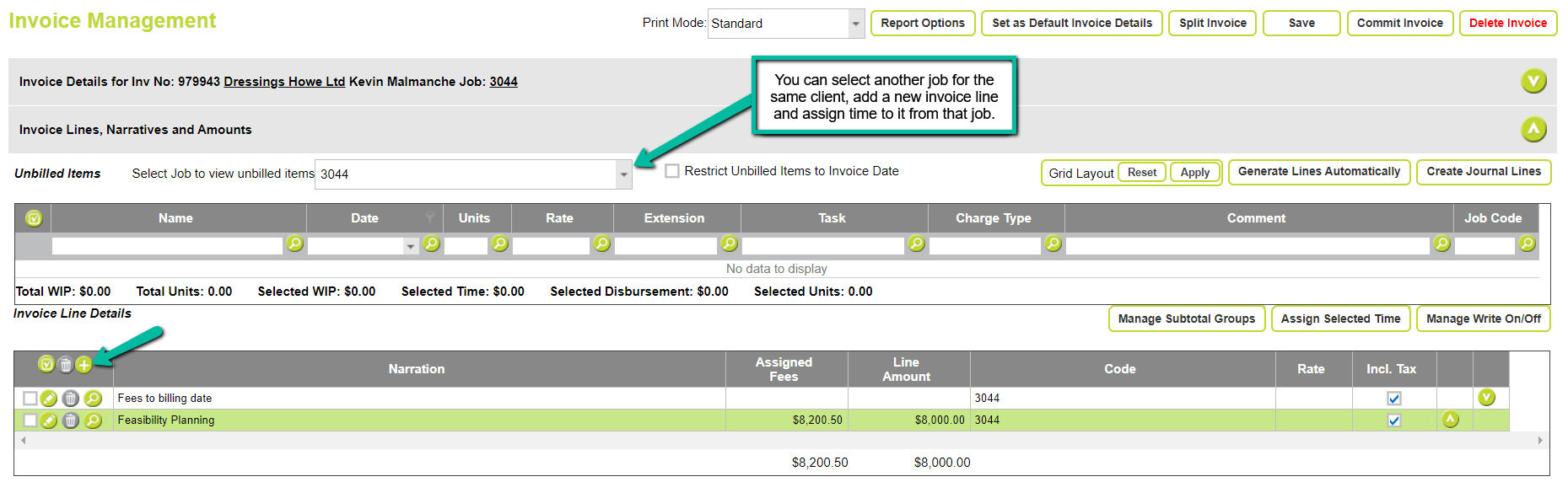Screen dimensions: 1568x498
Task: Click Set as Default Invoice Details
Action: [1072, 23]
